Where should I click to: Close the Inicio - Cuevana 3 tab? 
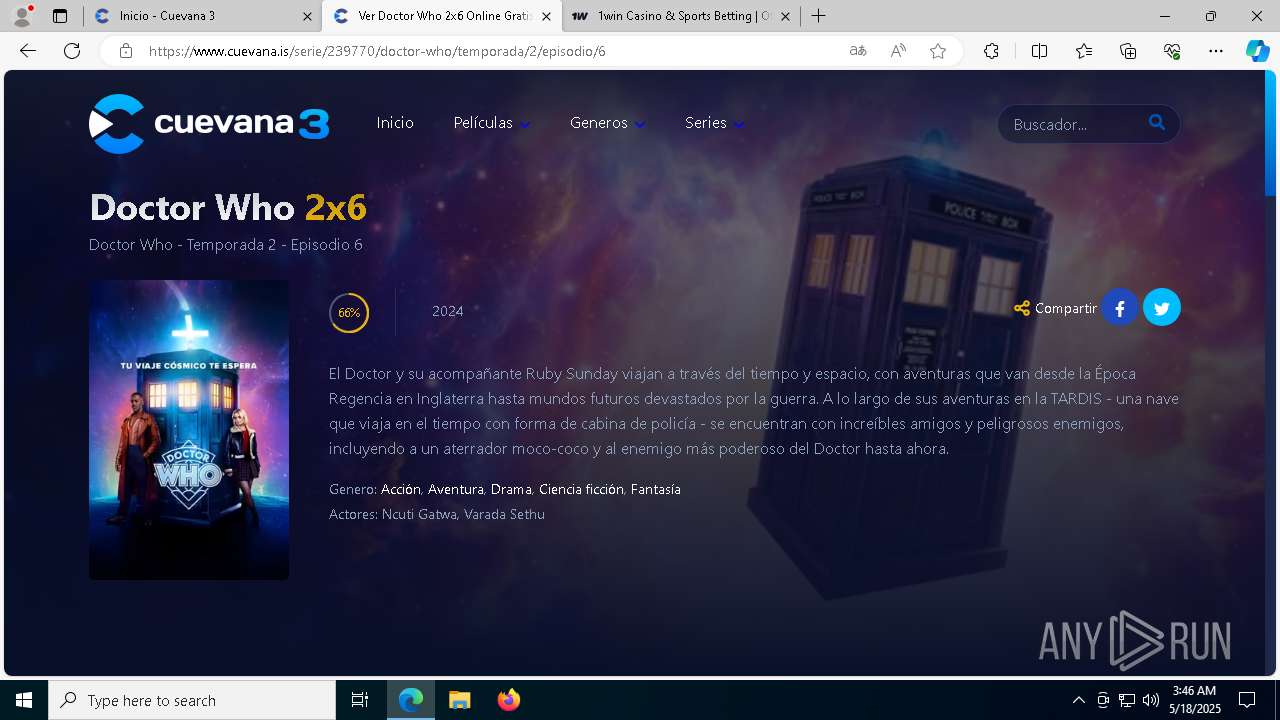(x=306, y=16)
